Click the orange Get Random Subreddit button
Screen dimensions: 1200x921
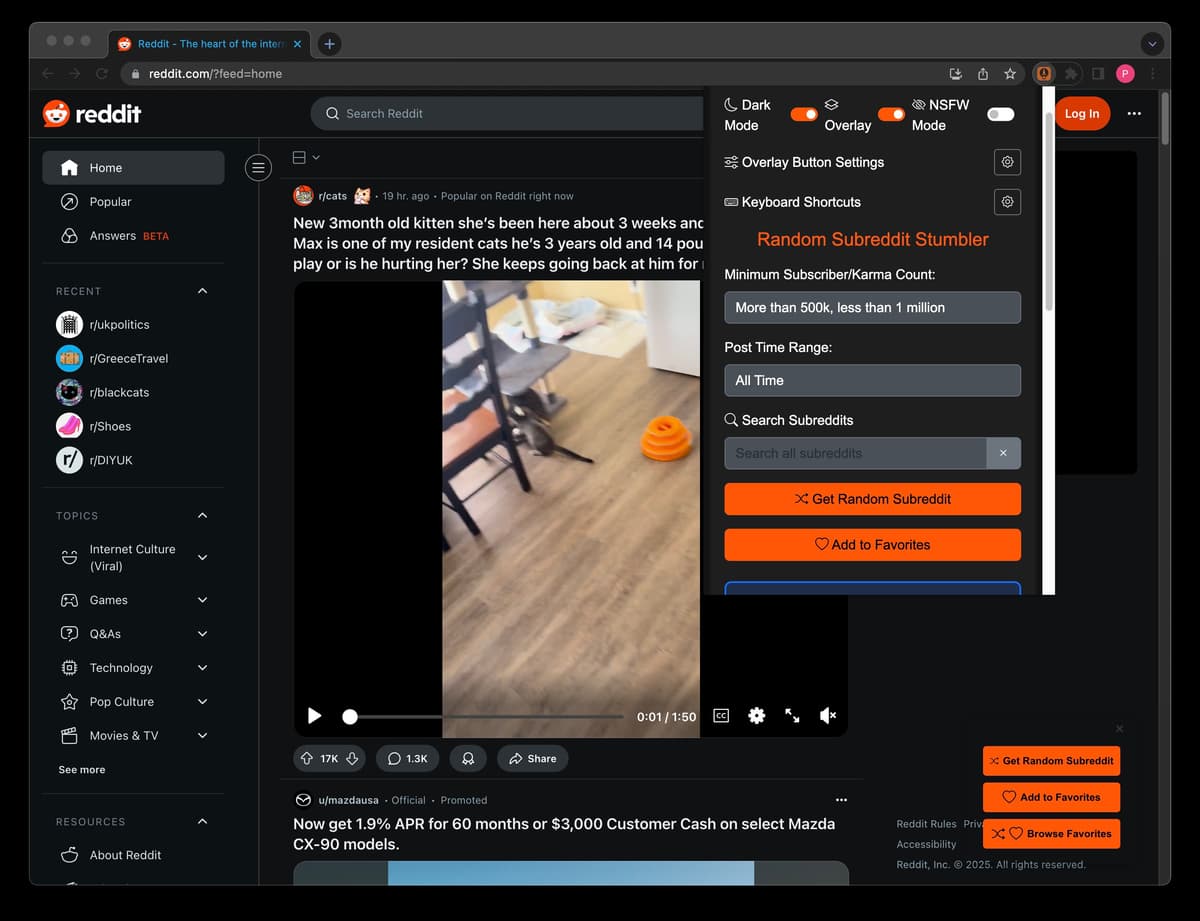pos(872,499)
